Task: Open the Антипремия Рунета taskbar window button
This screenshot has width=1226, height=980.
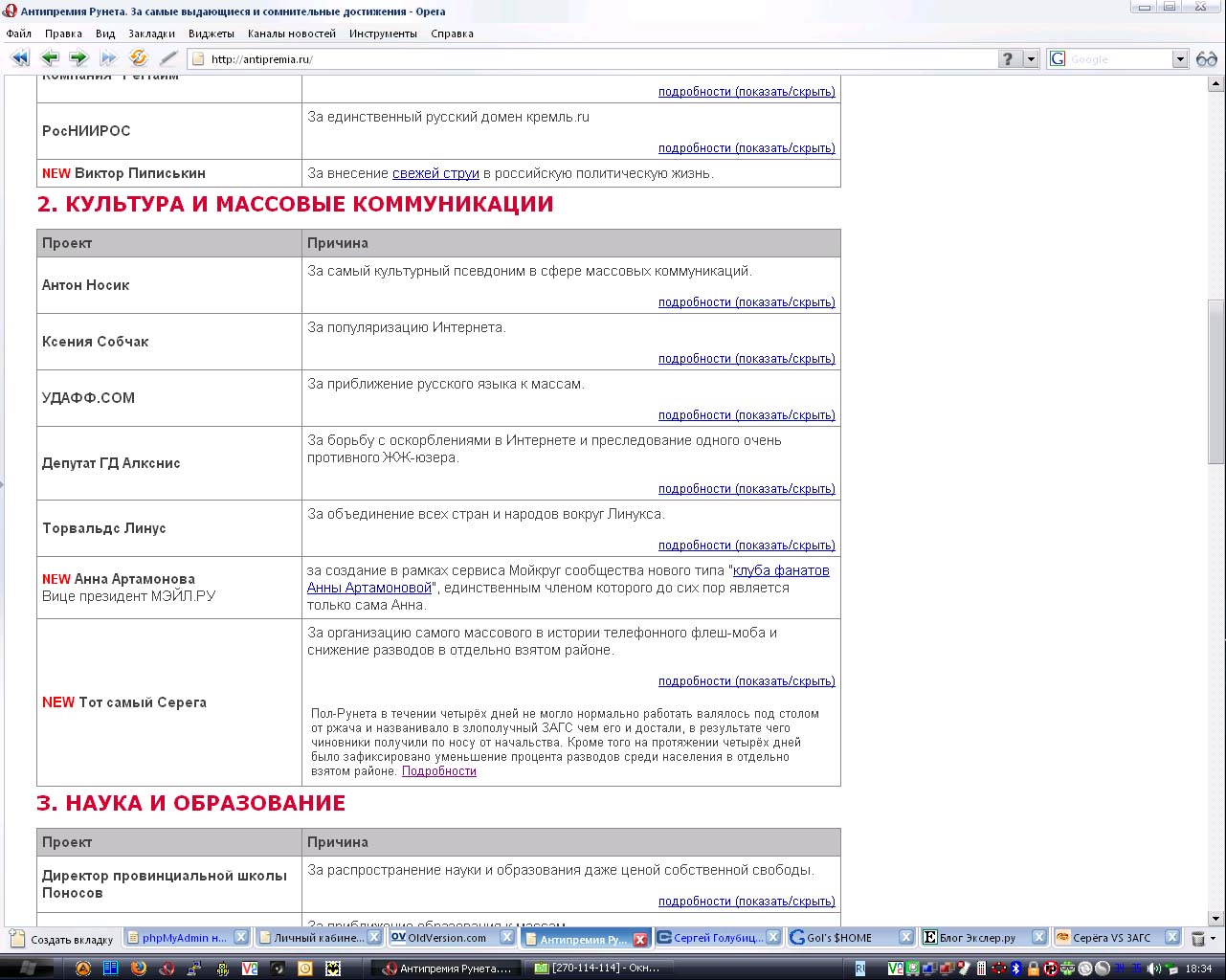Action: coord(448,969)
